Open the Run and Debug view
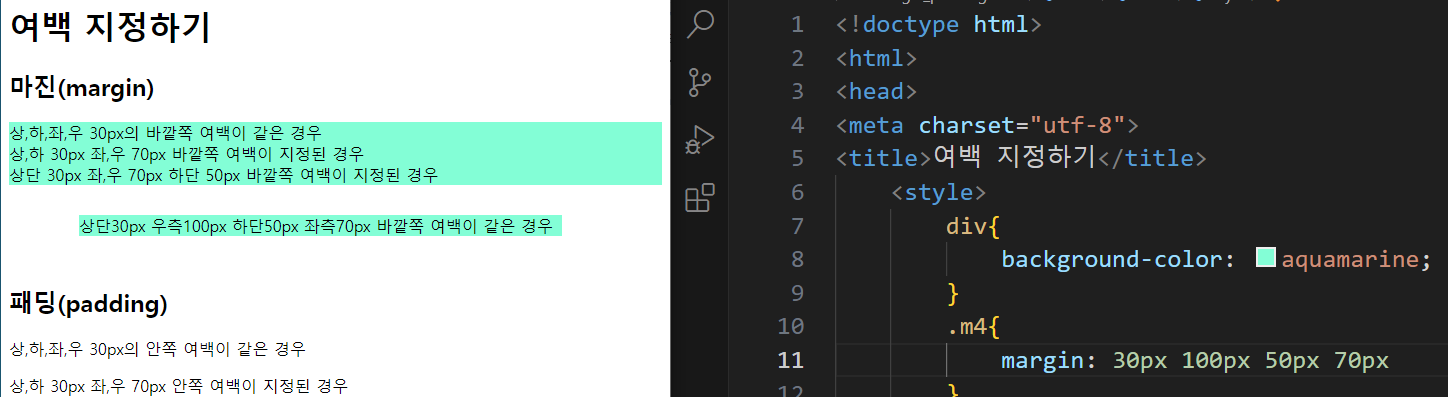 pyautogui.click(x=700, y=140)
